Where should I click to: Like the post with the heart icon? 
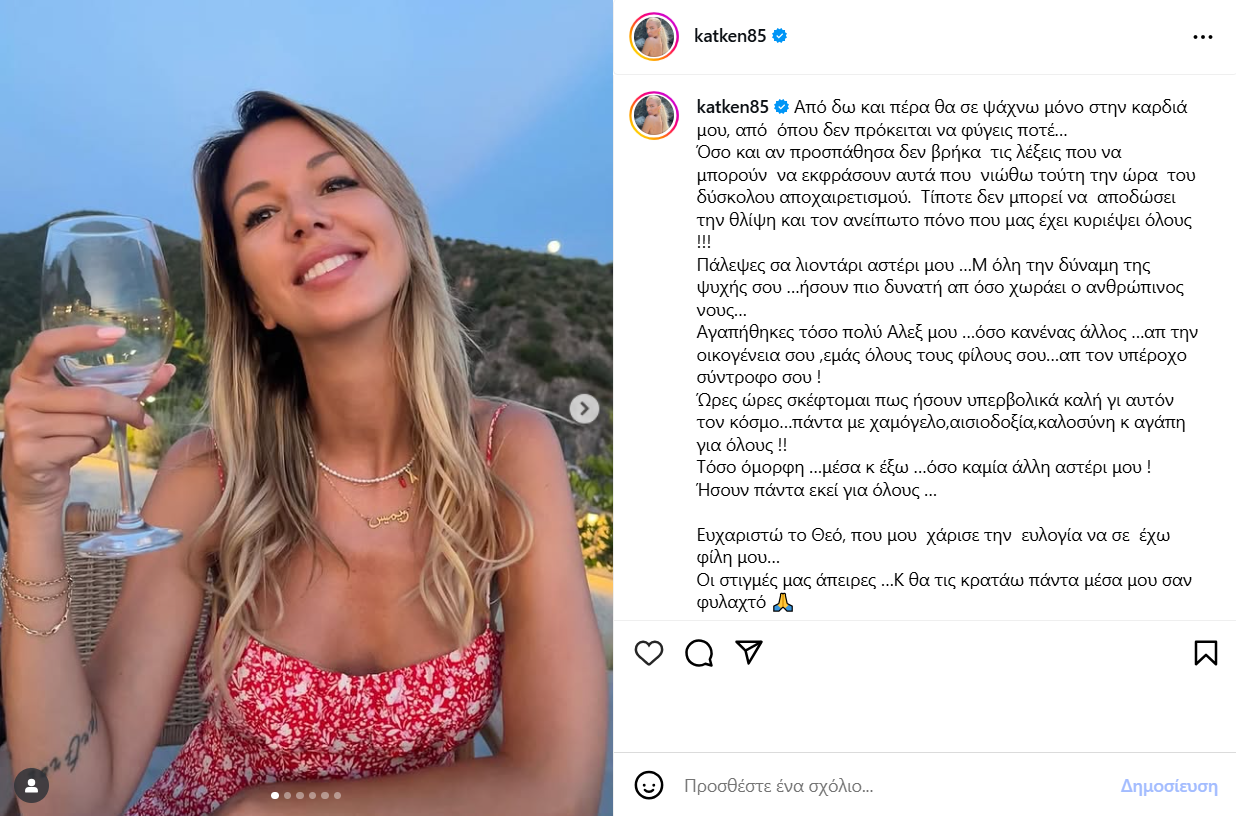tap(649, 653)
